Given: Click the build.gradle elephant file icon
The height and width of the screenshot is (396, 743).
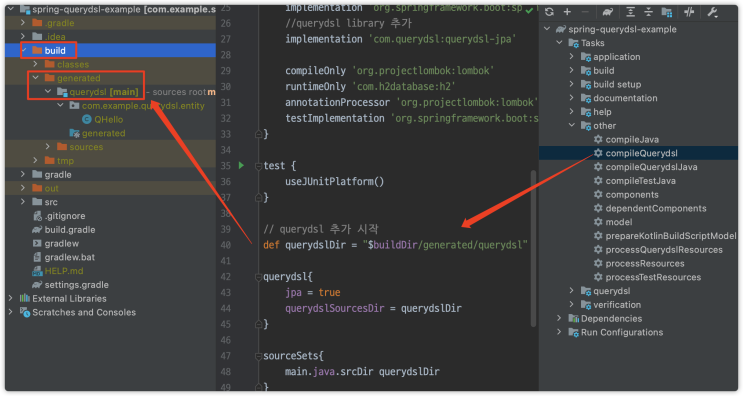Looking at the screenshot, I should [x=37, y=230].
